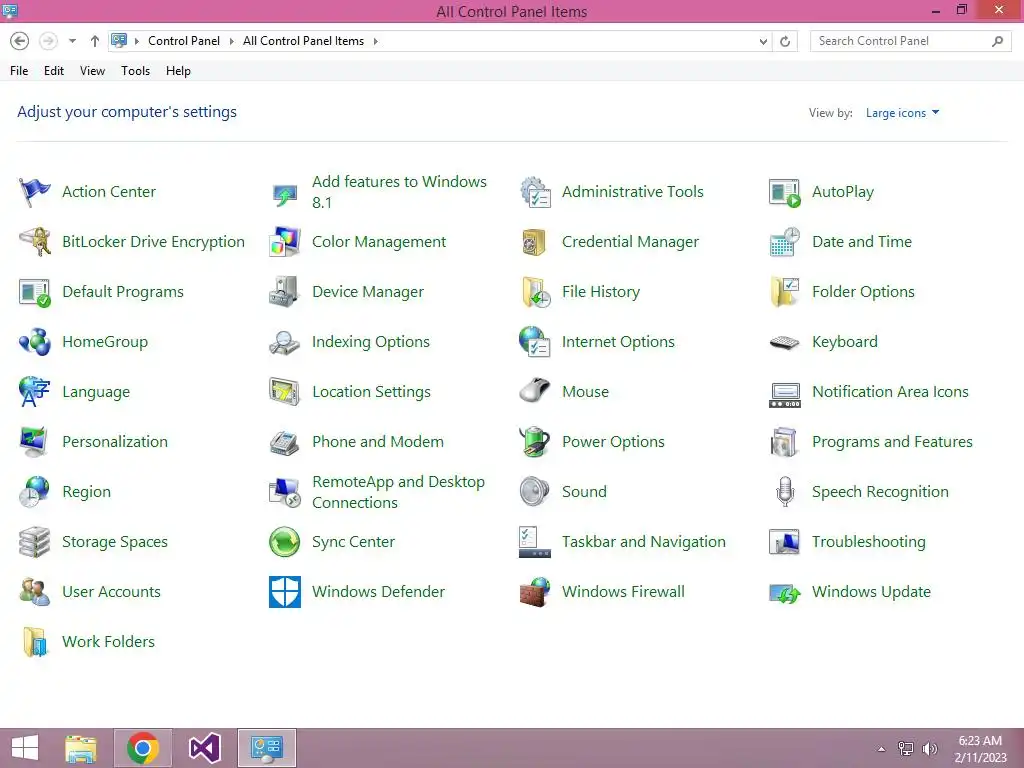Open the Troubleshooting icon
The width and height of the screenshot is (1024, 768).
785,542
